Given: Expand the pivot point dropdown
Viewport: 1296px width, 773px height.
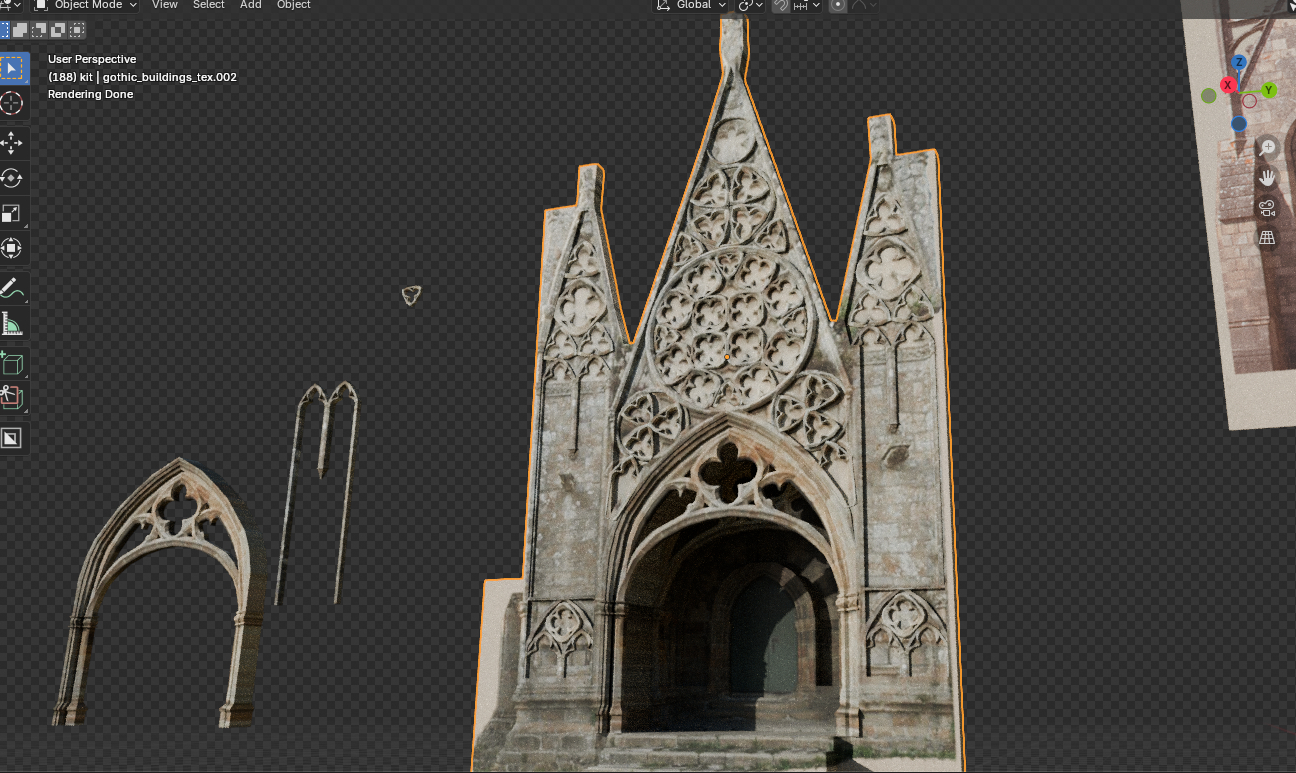Looking at the screenshot, I should tap(750, 5).
